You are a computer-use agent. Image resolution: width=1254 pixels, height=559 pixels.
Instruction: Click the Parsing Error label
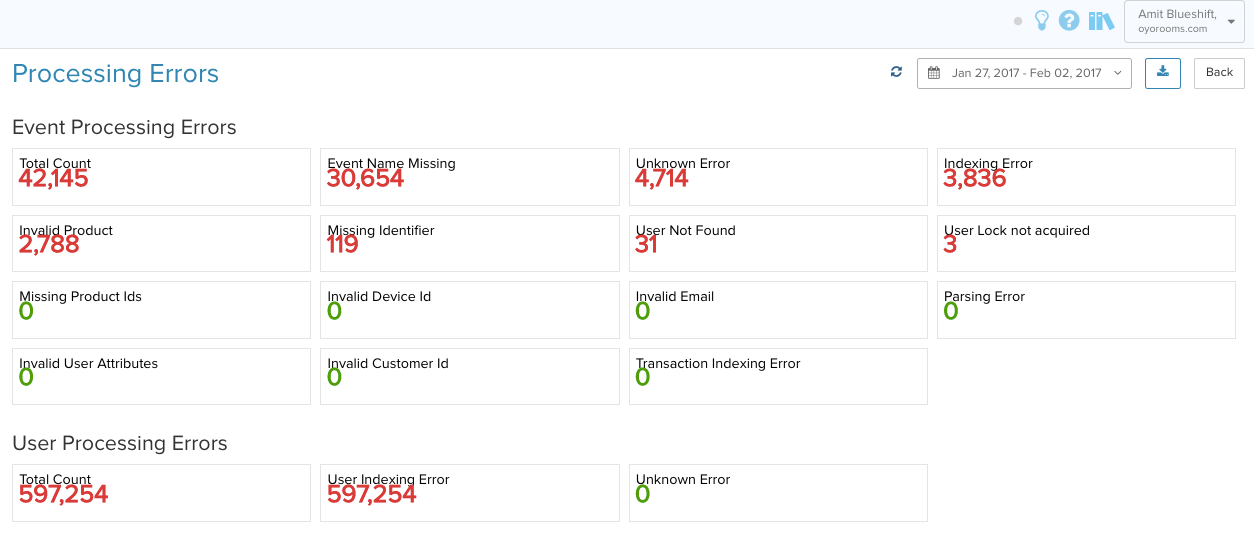click(985, 297)
